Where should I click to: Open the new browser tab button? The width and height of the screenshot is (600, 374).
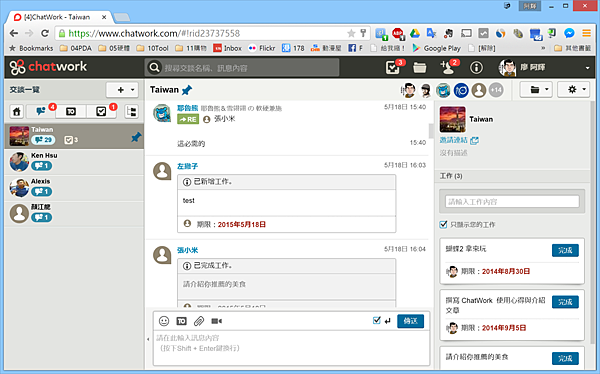pos(122,17)
